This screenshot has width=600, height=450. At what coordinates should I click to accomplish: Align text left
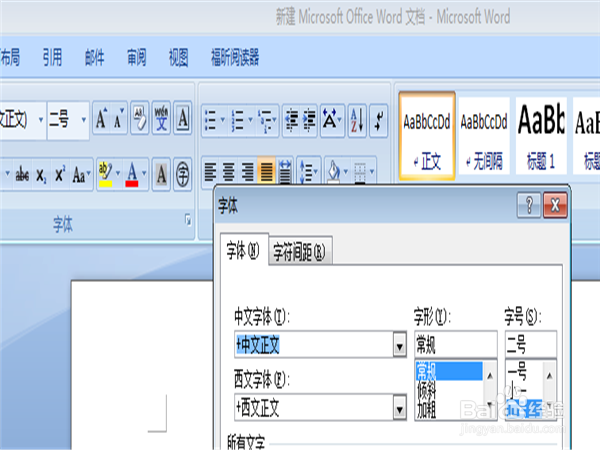pyautogui.click(x=210, y=171)
